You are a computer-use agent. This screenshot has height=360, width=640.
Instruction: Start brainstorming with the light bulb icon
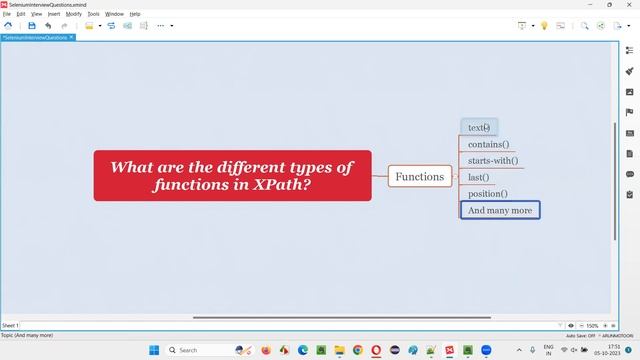tap(544, 26)
